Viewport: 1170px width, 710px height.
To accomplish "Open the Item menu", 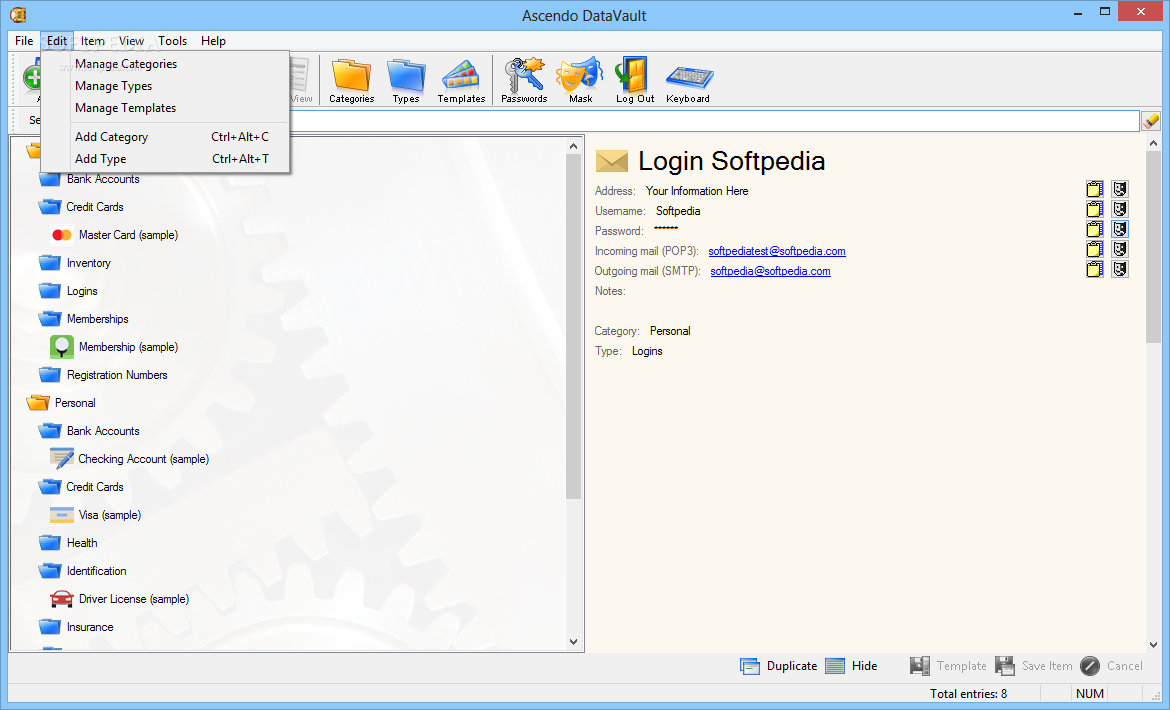I will [93, 41].
